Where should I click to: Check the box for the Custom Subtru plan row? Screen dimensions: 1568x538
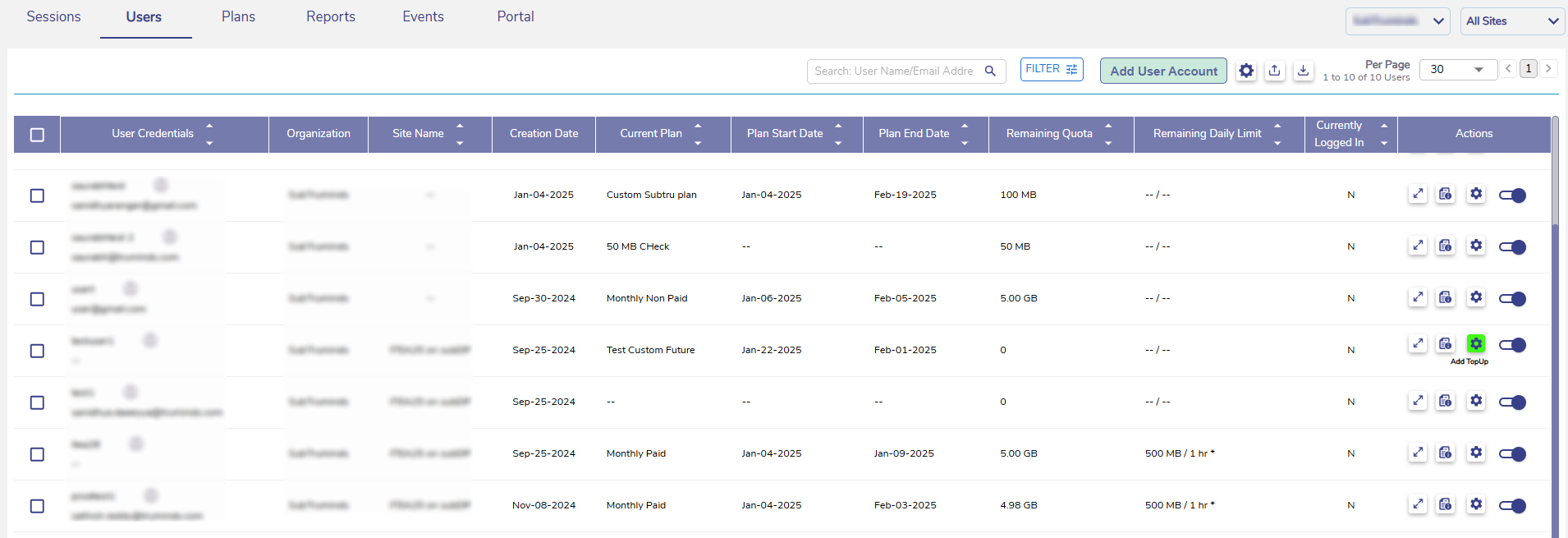(37, 195)
